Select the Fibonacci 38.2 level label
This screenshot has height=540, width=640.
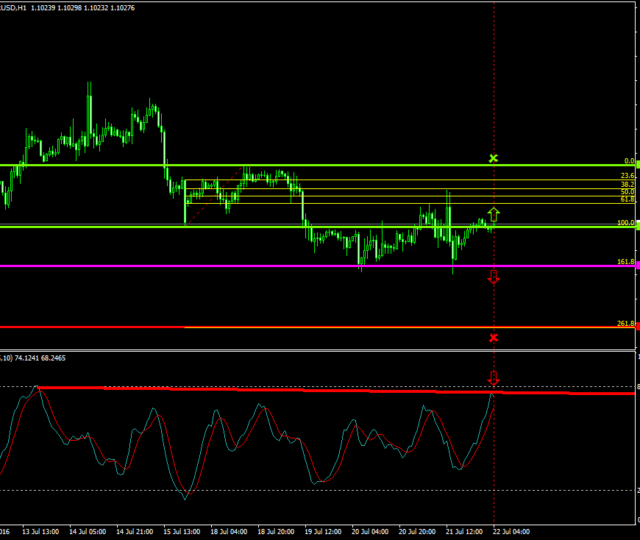pos(627,185)
